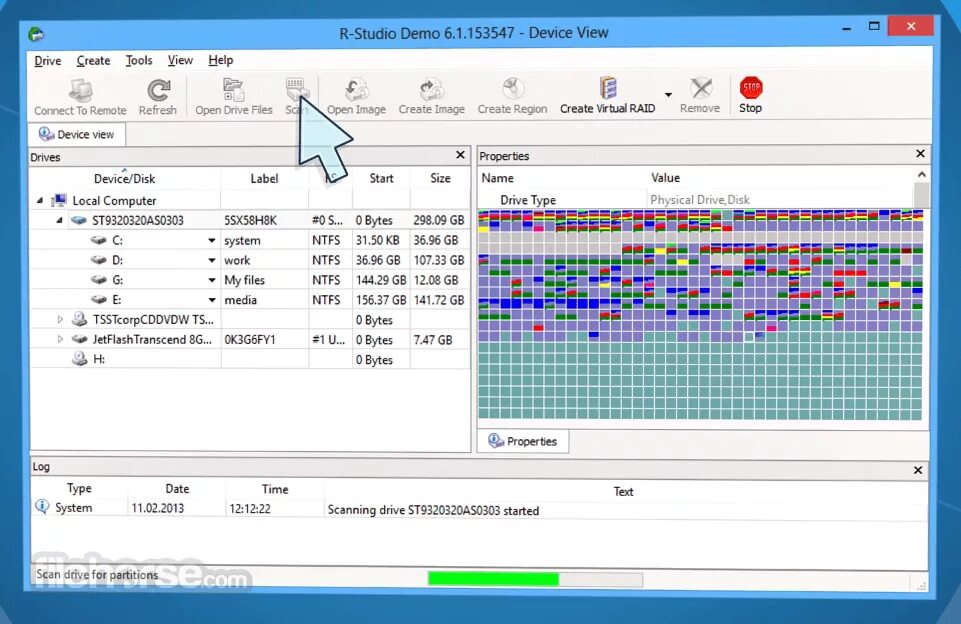Select the ST9320320AS0303 hard disk icon
Screen dimensions: 961x624
pyautogui.click(x=79, y=220)
